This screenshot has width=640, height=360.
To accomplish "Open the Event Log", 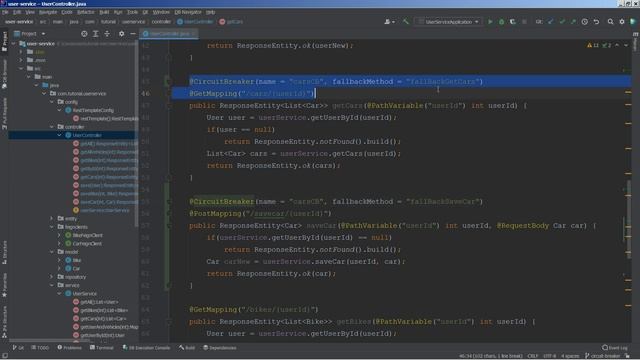I will point(615,348).
